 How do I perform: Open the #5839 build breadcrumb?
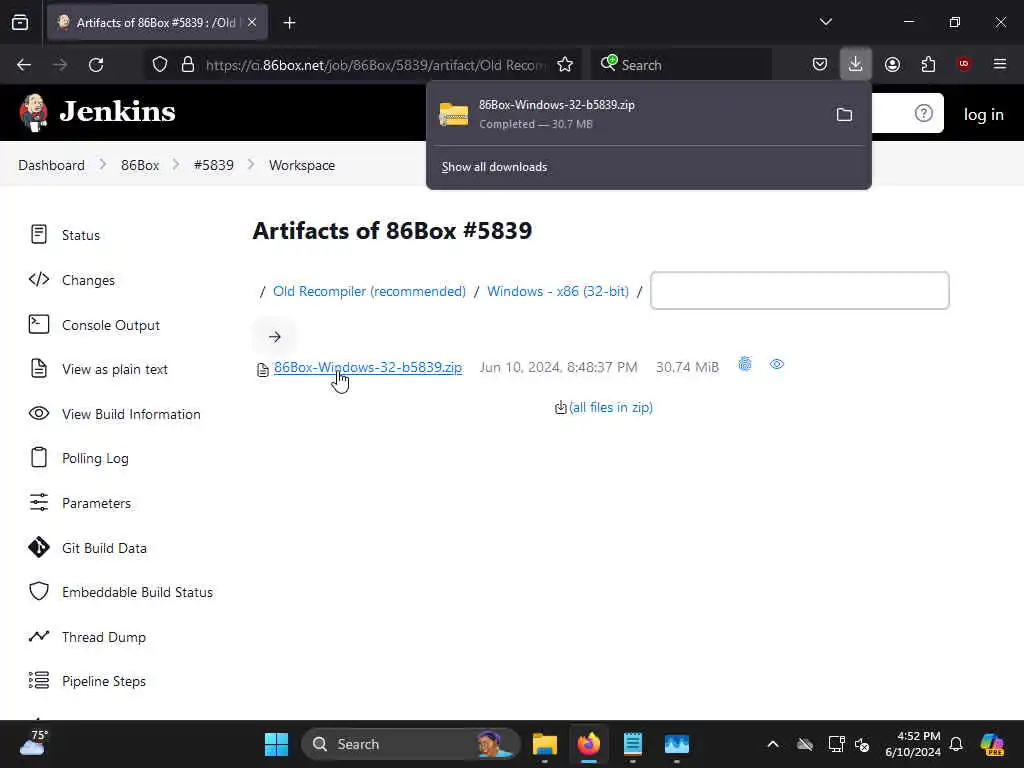(x=214, y=165)
